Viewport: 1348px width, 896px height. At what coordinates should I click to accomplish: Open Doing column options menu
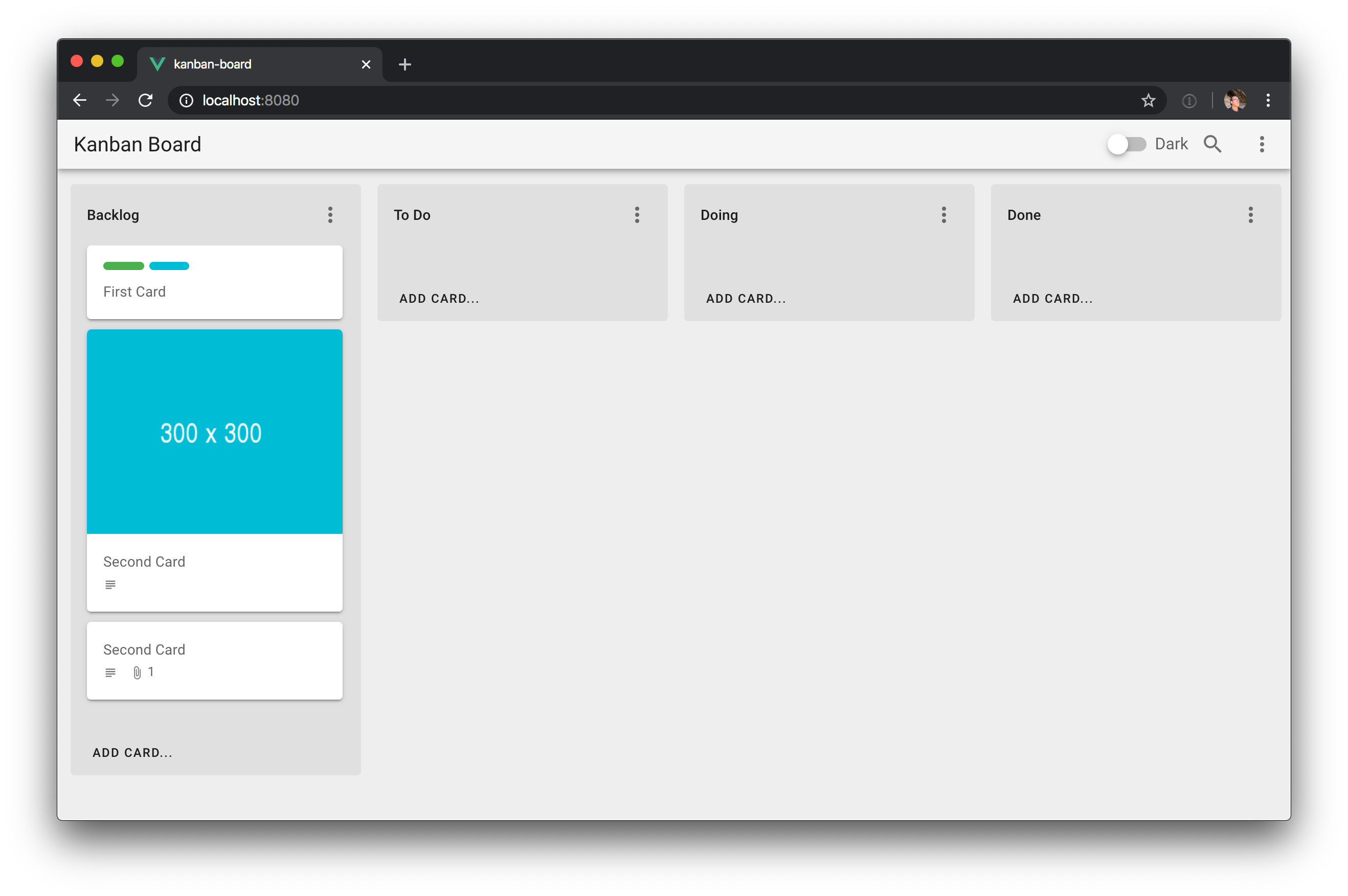(943, 215)
